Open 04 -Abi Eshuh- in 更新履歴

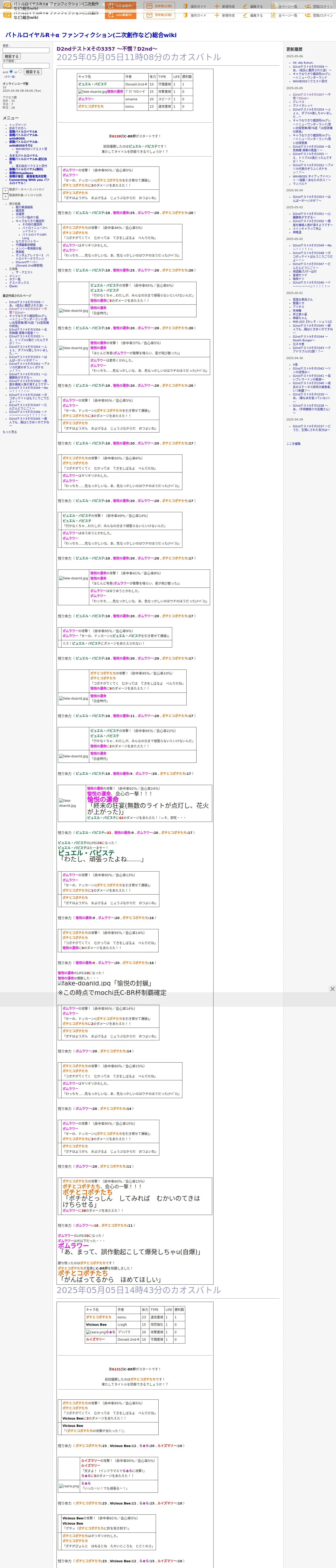pos(303,63)
